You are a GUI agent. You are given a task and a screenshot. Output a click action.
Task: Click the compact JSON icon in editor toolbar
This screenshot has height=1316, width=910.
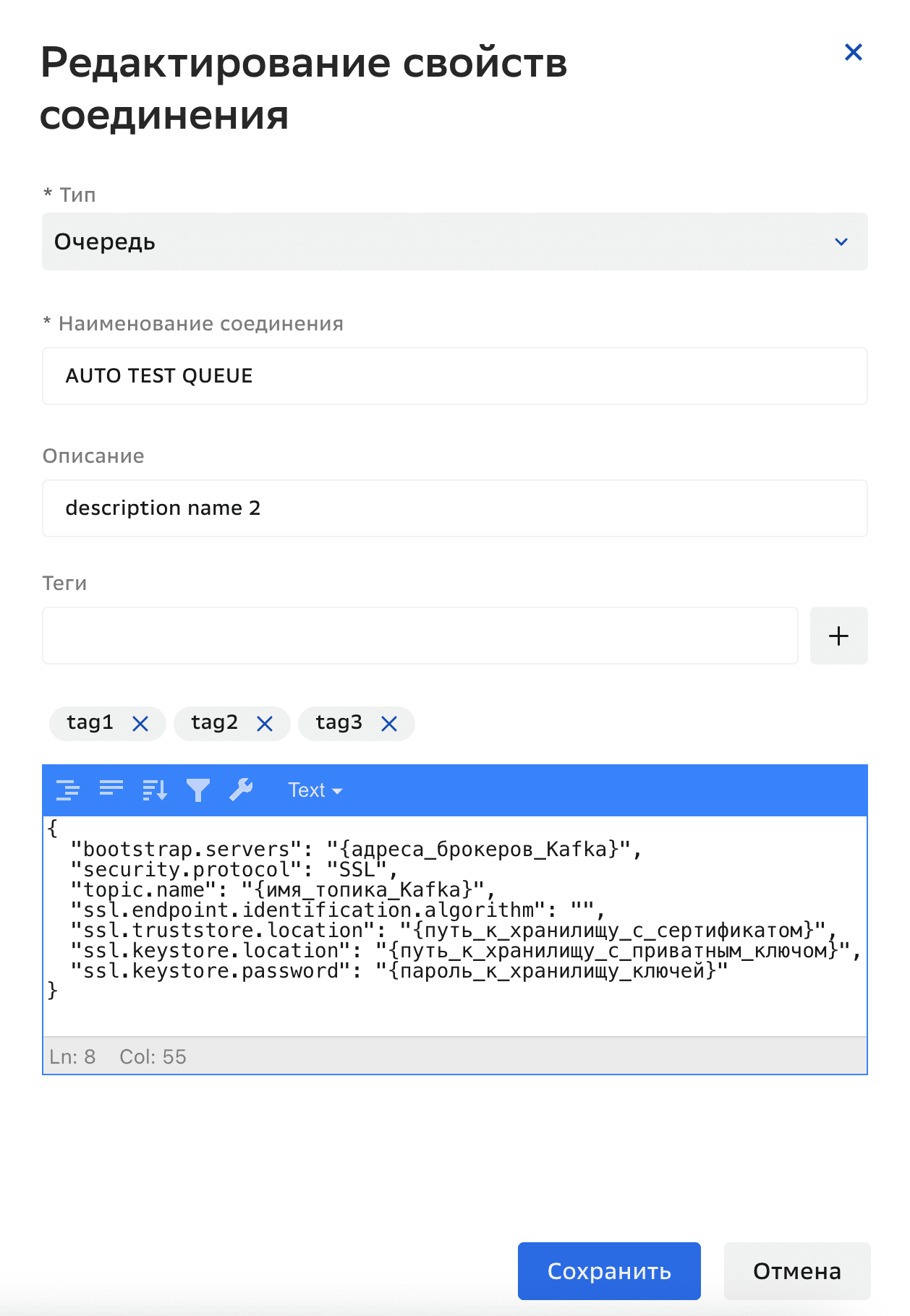[111, 790]
